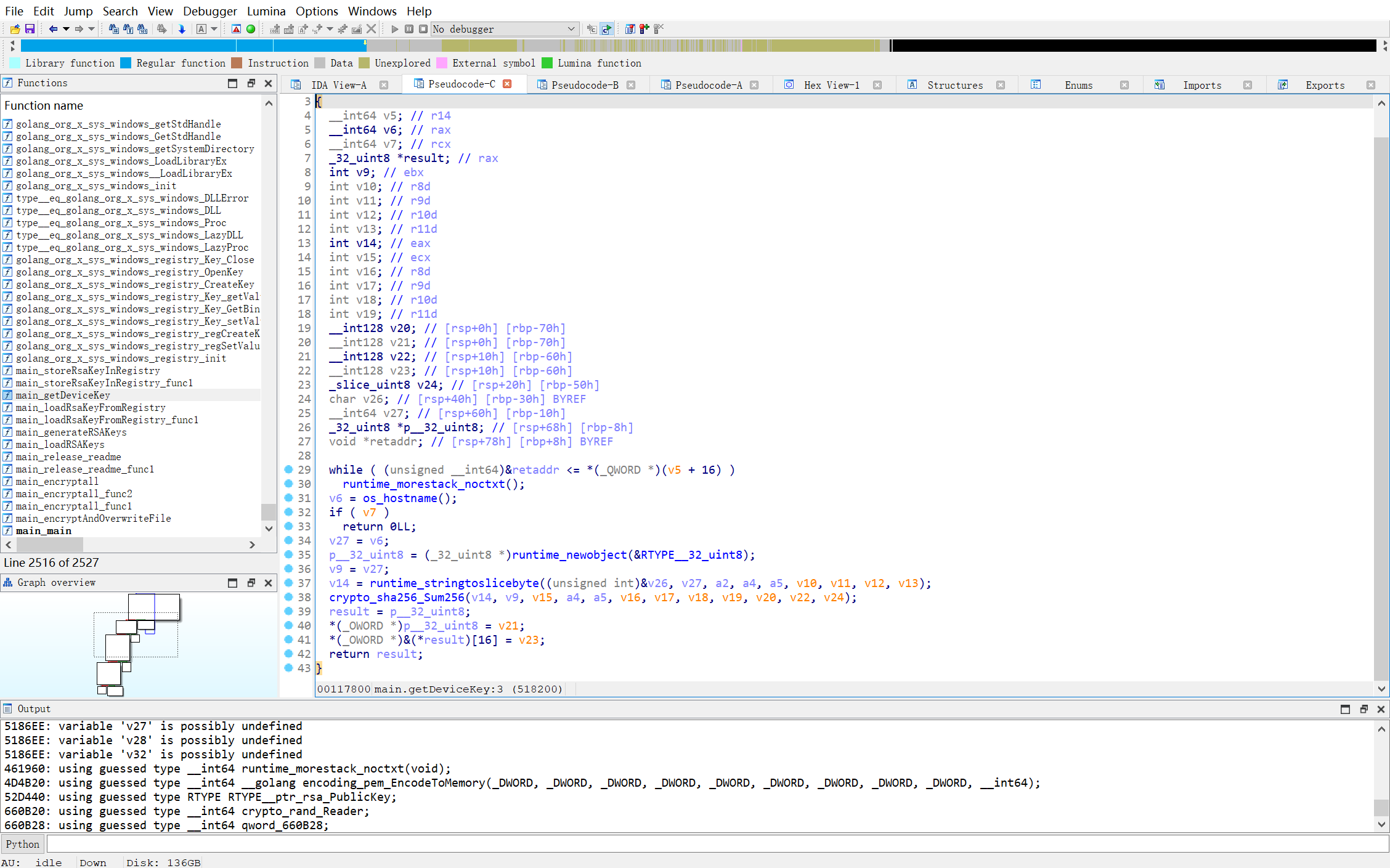
Task: Click the icon left of the highlighted C icon
Action: 591,29
